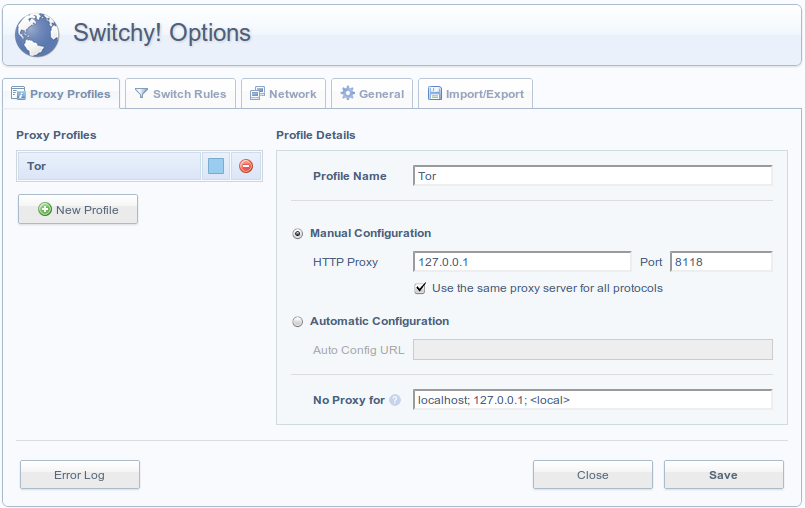
Task: Click the help question mark beside No Proxy for
Action: (x=395, y=400)
